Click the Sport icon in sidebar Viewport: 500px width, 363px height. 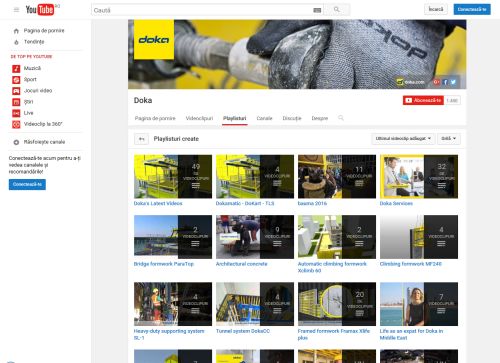coord(16,80)
